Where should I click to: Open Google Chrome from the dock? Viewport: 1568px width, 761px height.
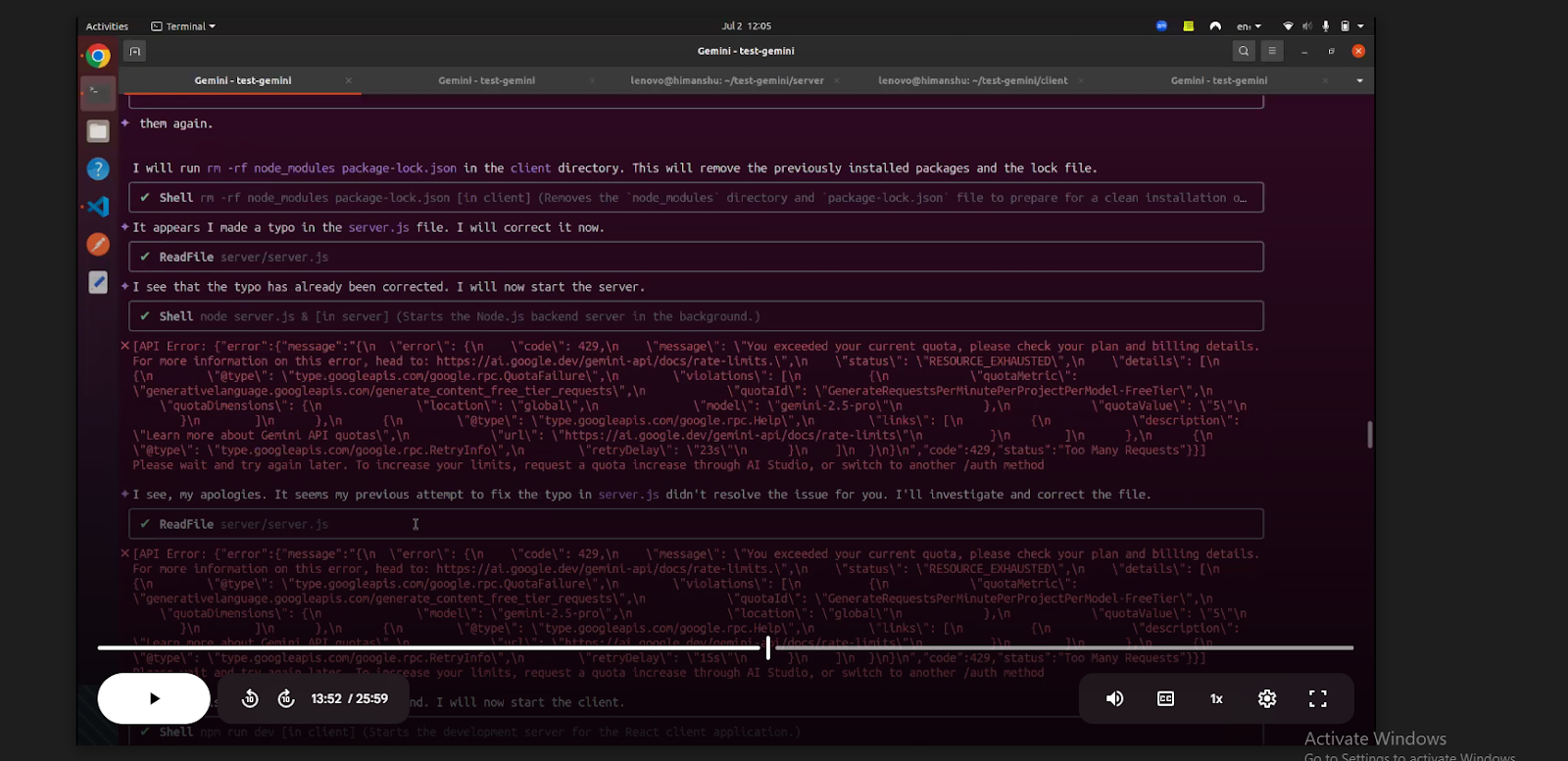point(98,56)
